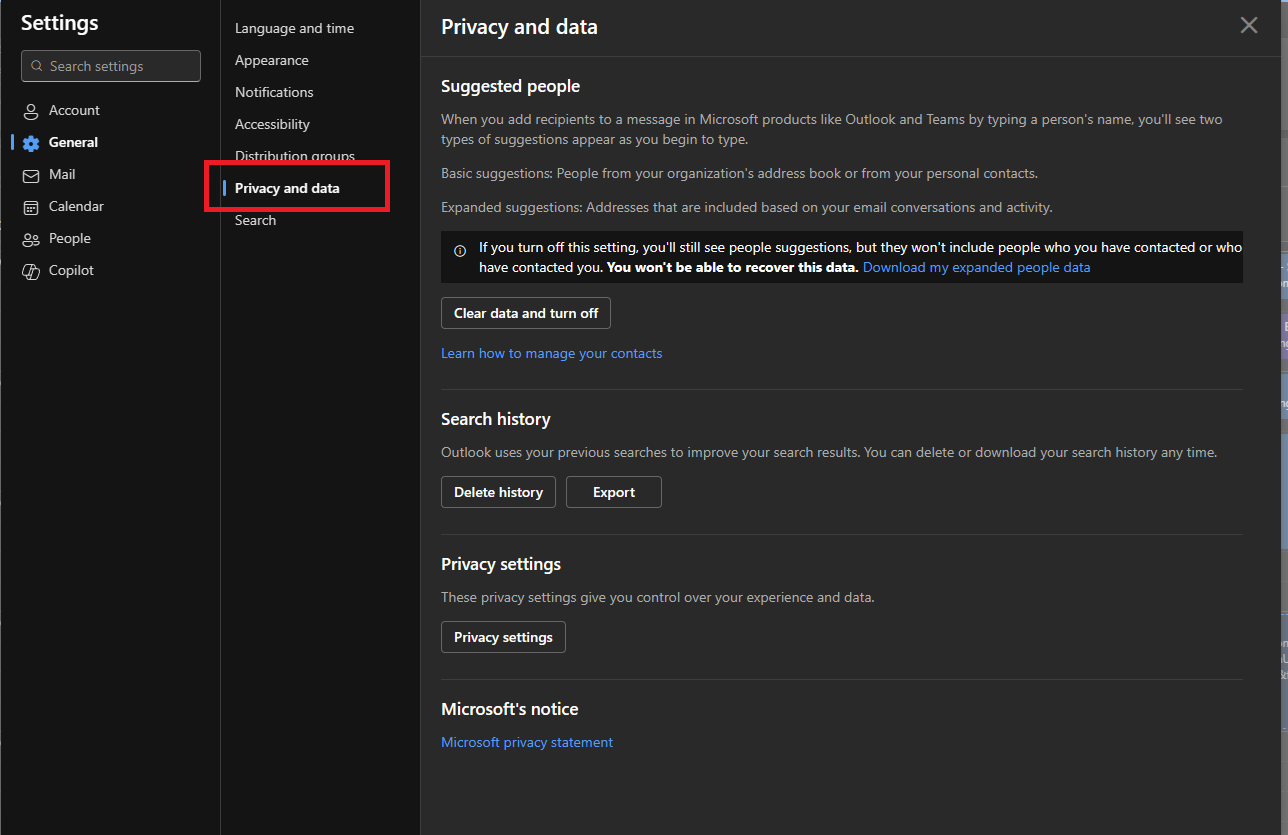Open Learn how to manage your contacts
This screenshot has height=835, width=1288.
552,353
